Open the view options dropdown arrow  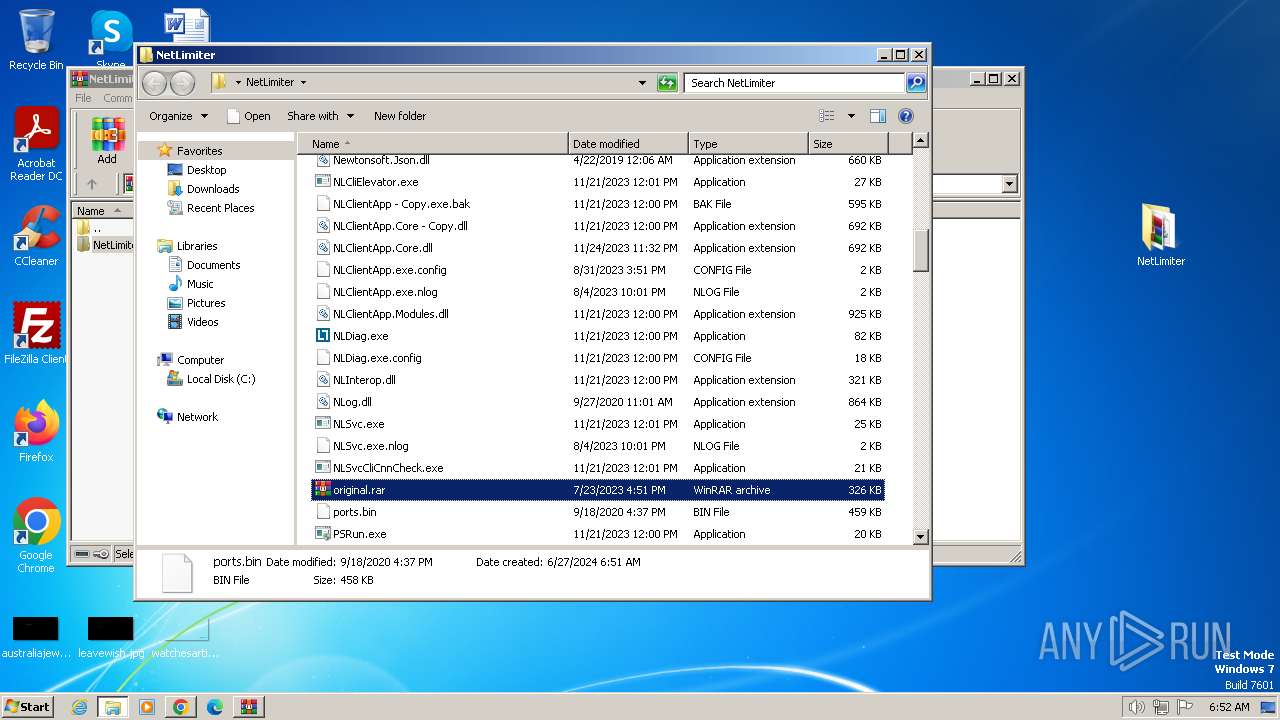851,116
